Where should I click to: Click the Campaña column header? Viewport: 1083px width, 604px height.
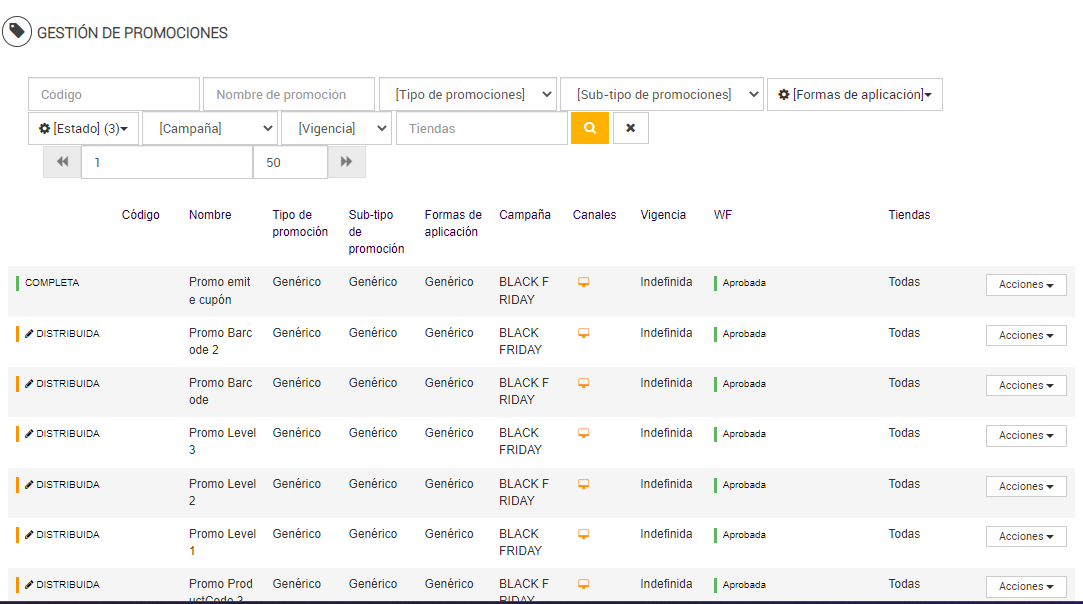(x=525, y=215)
